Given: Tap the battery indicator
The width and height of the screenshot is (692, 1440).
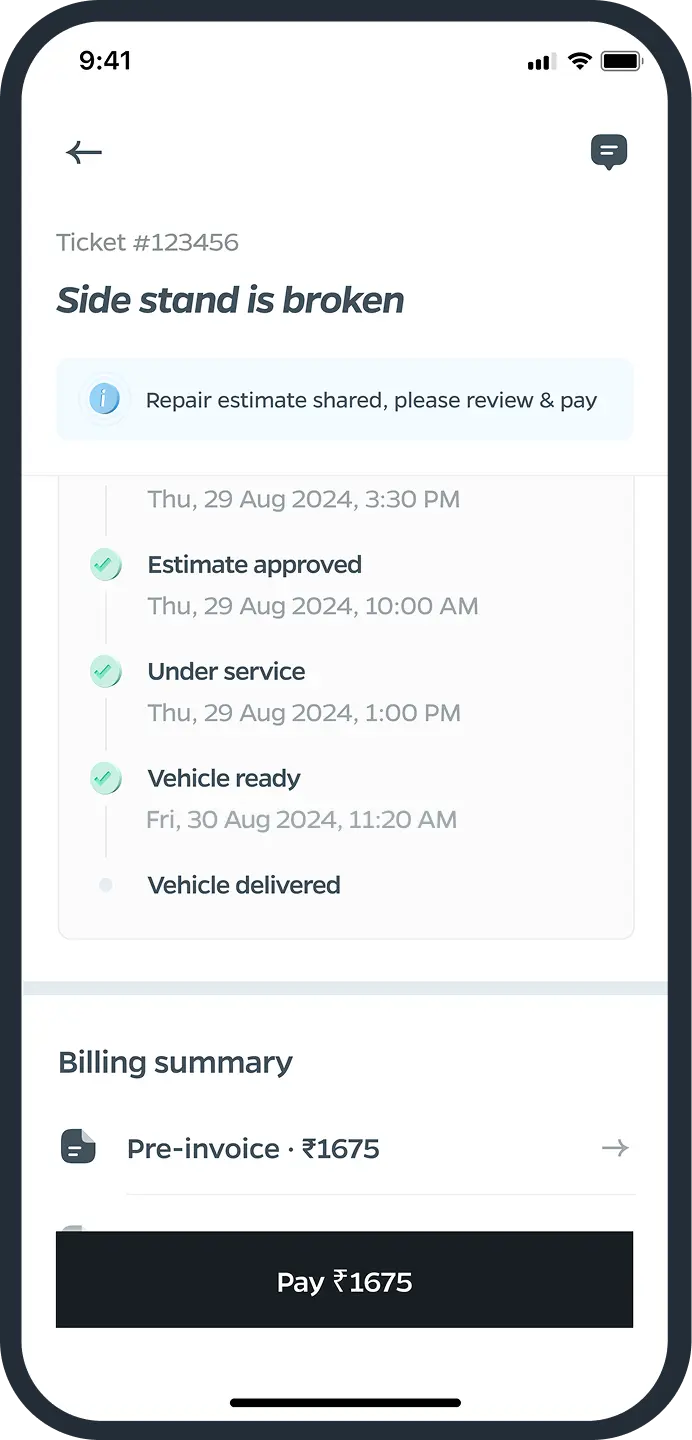Looking at the screenshot, I should pyautogui.click(x=620, y=60).
